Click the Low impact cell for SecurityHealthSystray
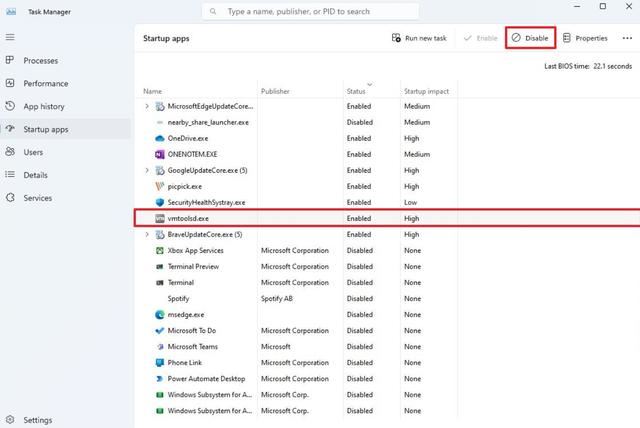This screenshot has height=428, width=640. [411, 202]
